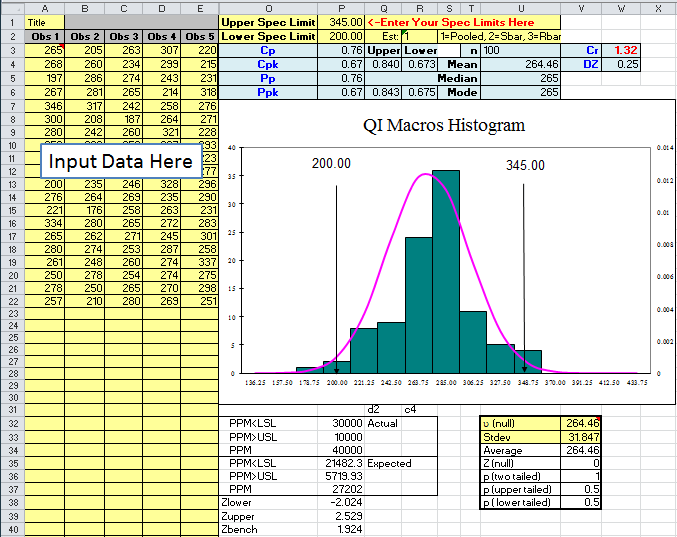The height and width of the screenshot is (537, 677).
Task: Click the Lower Spec Limit value cell in column P
Action: 341,37
